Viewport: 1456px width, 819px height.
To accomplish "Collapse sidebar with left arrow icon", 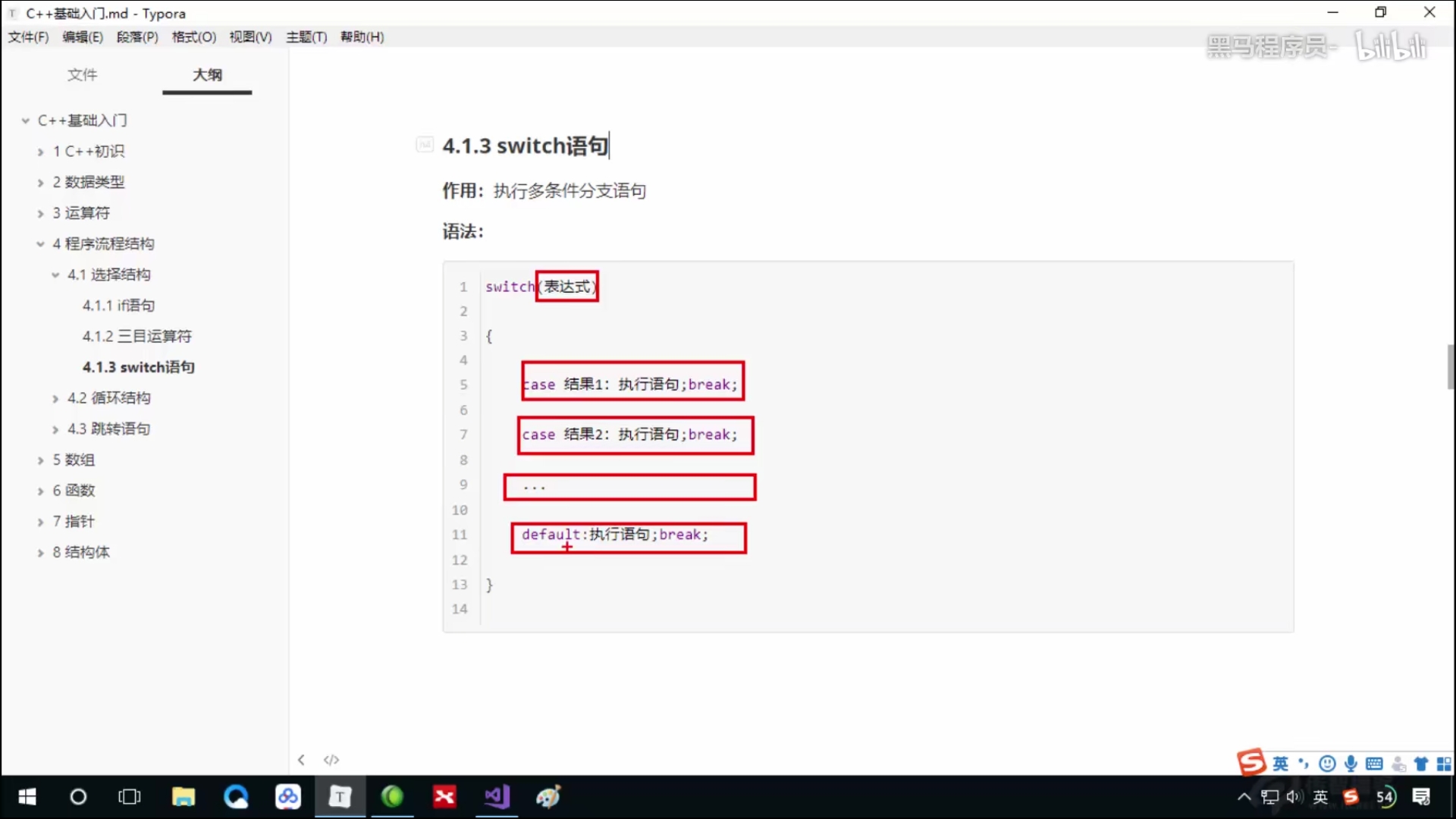I will [x=301, y=760].
